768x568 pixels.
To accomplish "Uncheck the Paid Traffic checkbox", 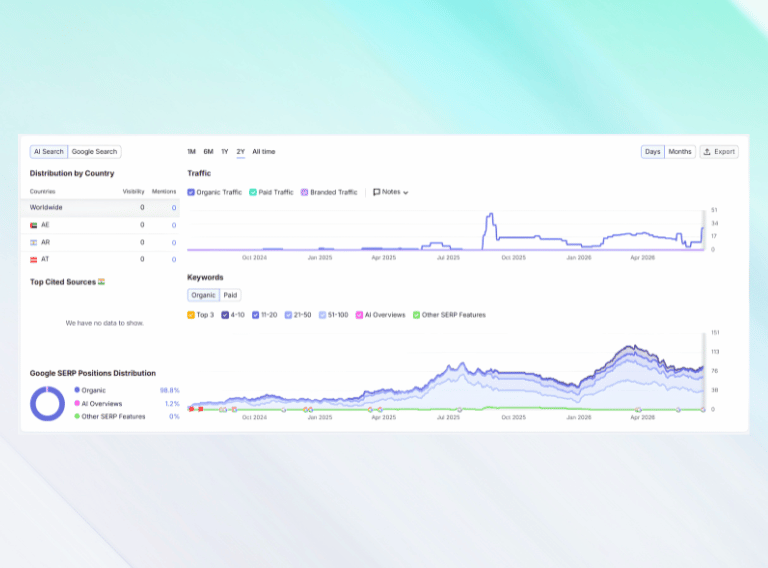I will (x=253, y=192).
